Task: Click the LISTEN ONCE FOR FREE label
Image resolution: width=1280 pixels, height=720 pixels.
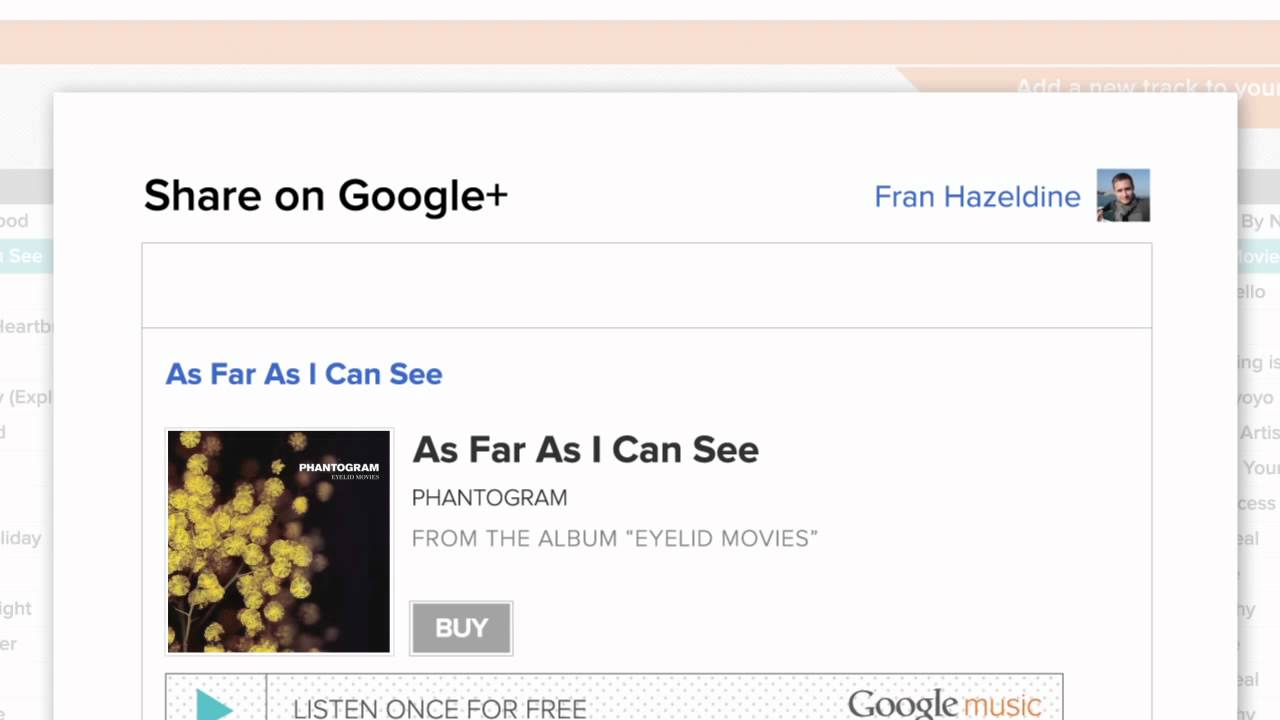Action: coord(439,708)
